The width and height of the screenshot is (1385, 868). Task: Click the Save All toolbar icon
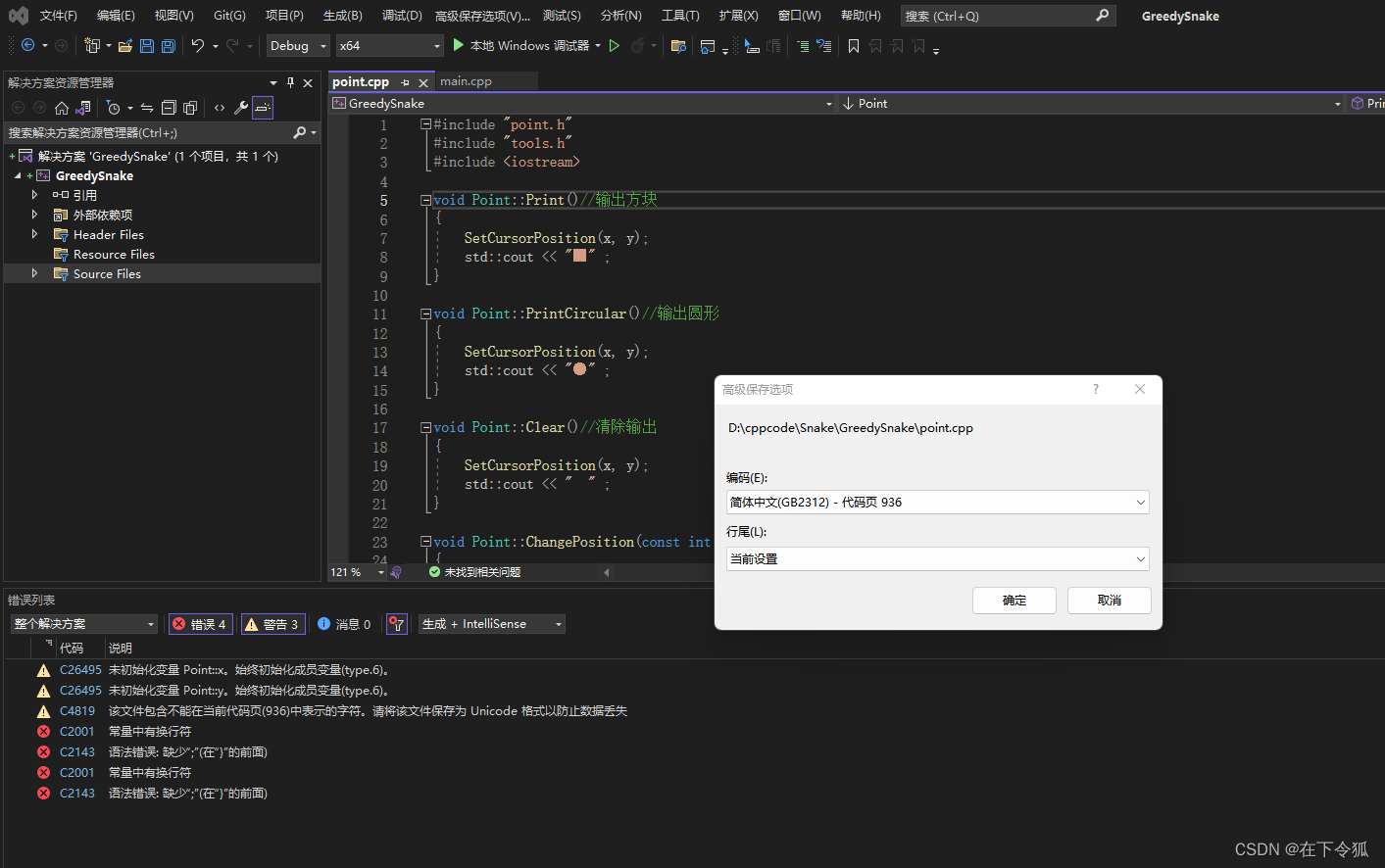pyautogui.click(x=169, y=46)
